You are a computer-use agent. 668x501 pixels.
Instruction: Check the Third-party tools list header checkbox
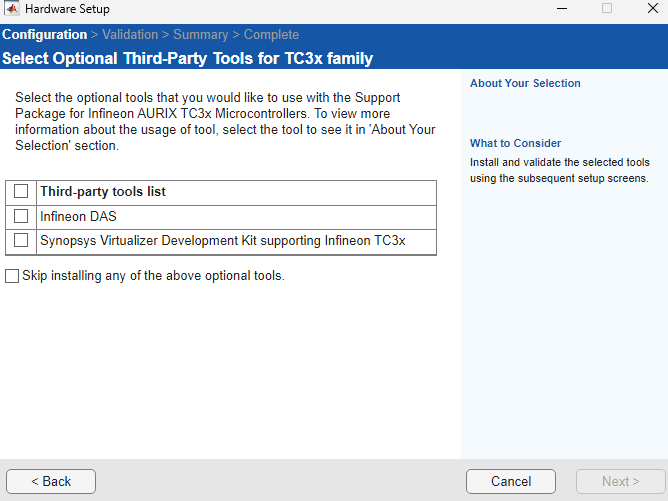(x=21, y=191)
